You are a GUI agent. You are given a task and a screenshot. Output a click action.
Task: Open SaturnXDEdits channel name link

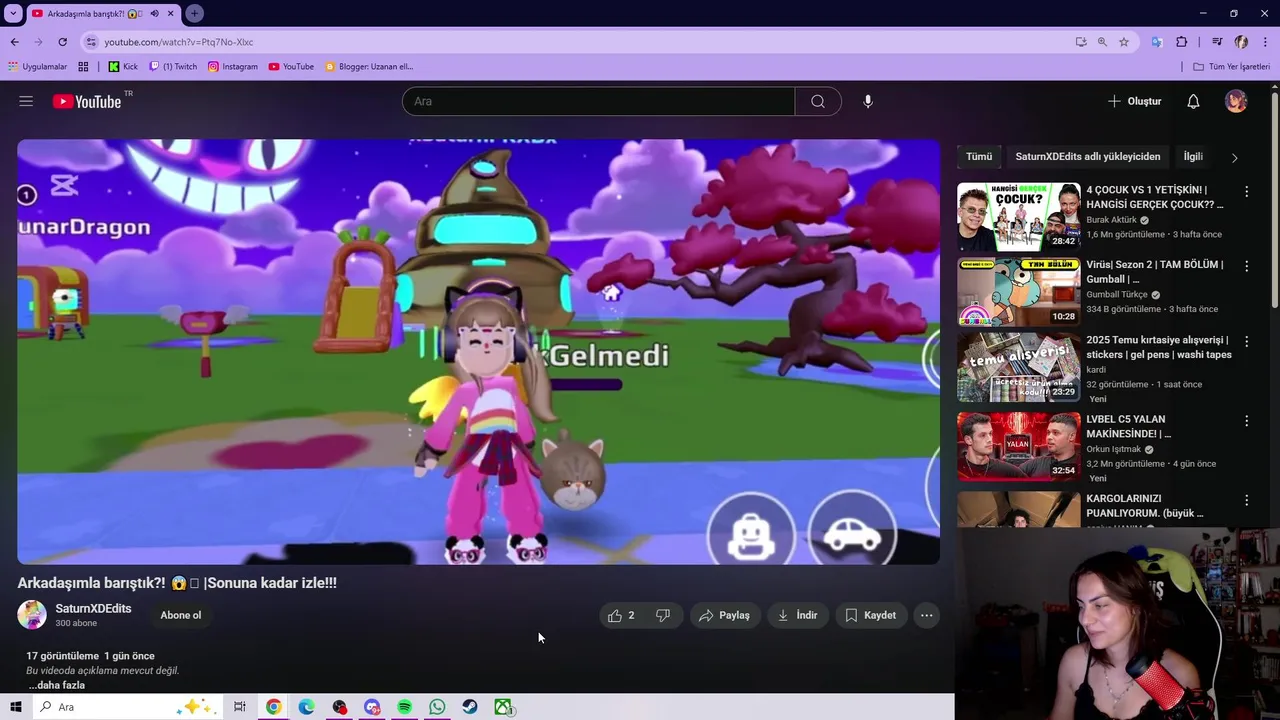coord(93,608)
